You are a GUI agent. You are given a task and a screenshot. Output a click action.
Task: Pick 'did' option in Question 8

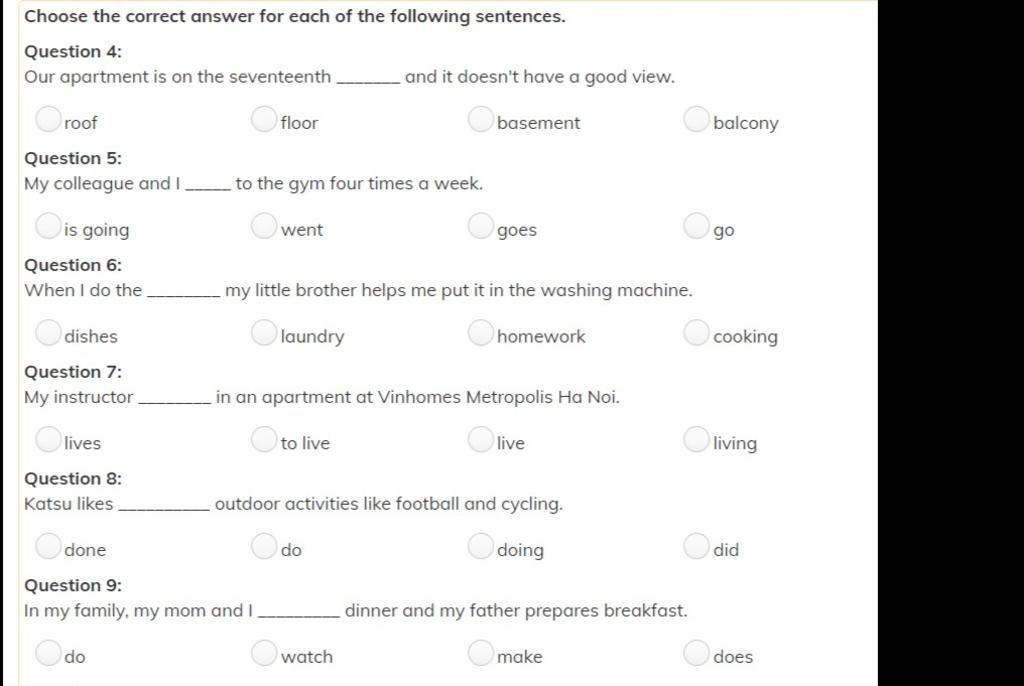coord(696,546)
